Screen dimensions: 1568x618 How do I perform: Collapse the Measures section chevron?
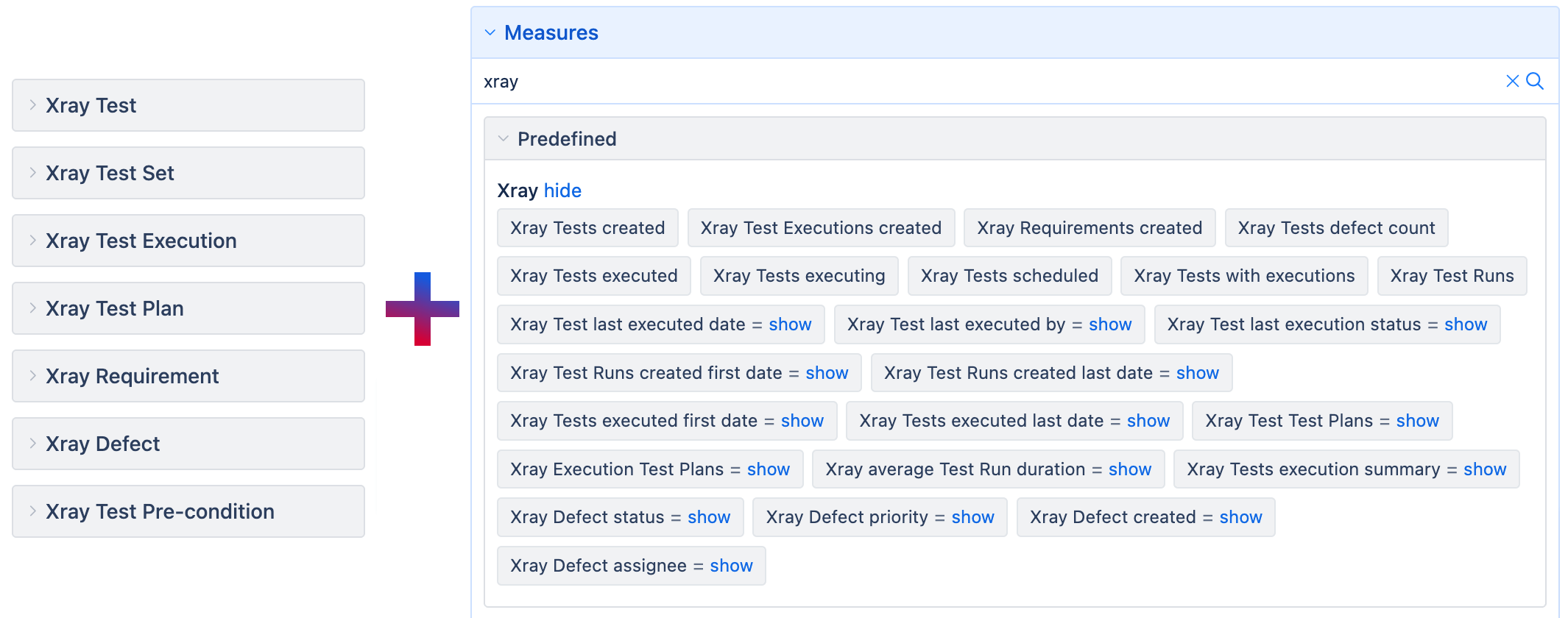tap(490, 32)
